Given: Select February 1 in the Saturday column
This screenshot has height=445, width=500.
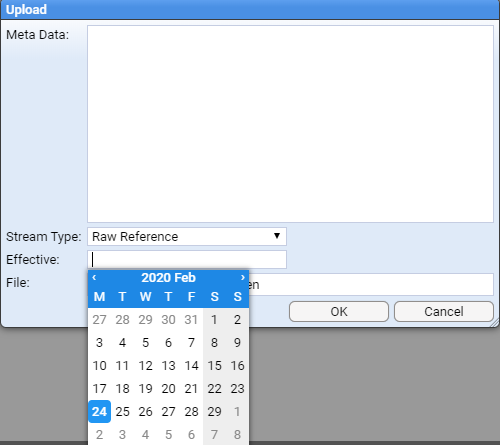Looking at the screenshot, I should [x=214, y=320].
